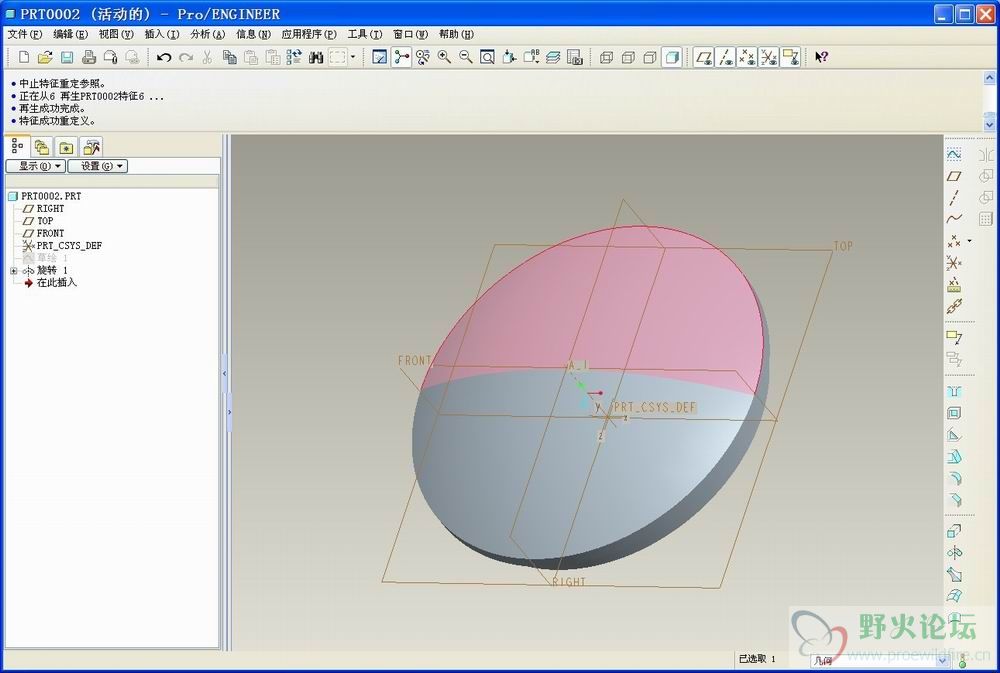The height and width of the screenshot is (673, 1000).
Task: Open the Layers icon in toolbar
Action: tap(553, 57)
